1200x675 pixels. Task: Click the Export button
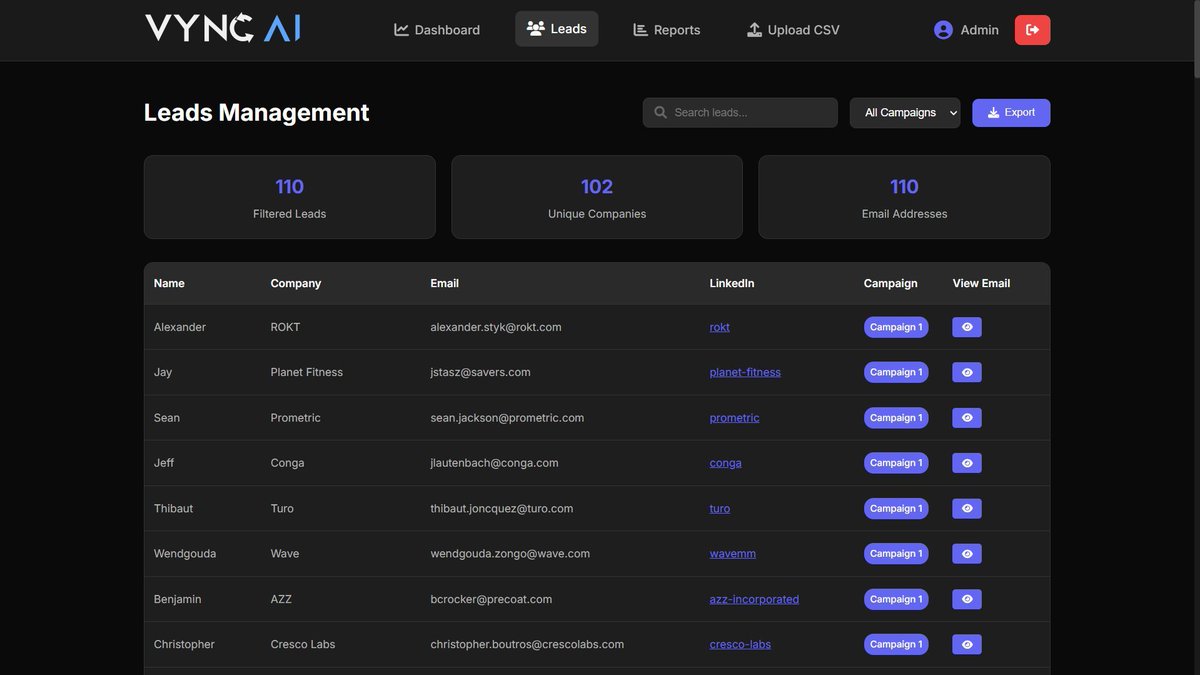1011,110
